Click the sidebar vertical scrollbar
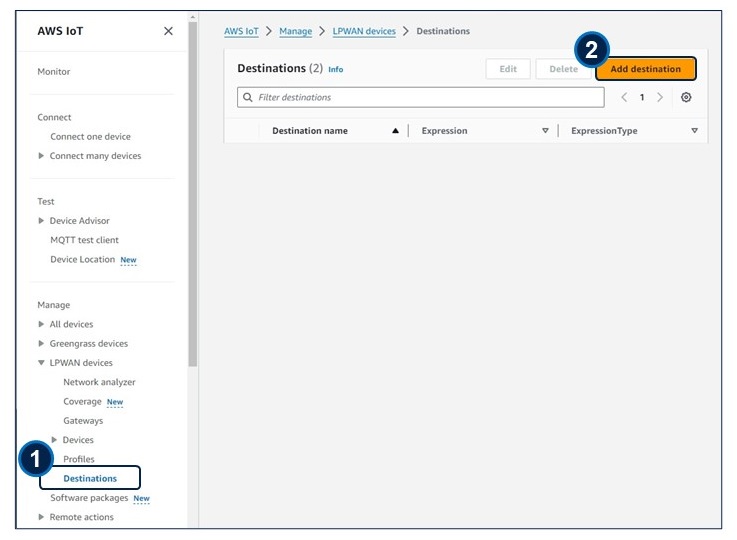Image resolution: width=737 pixels, height=540 pixels. point(193,193)
